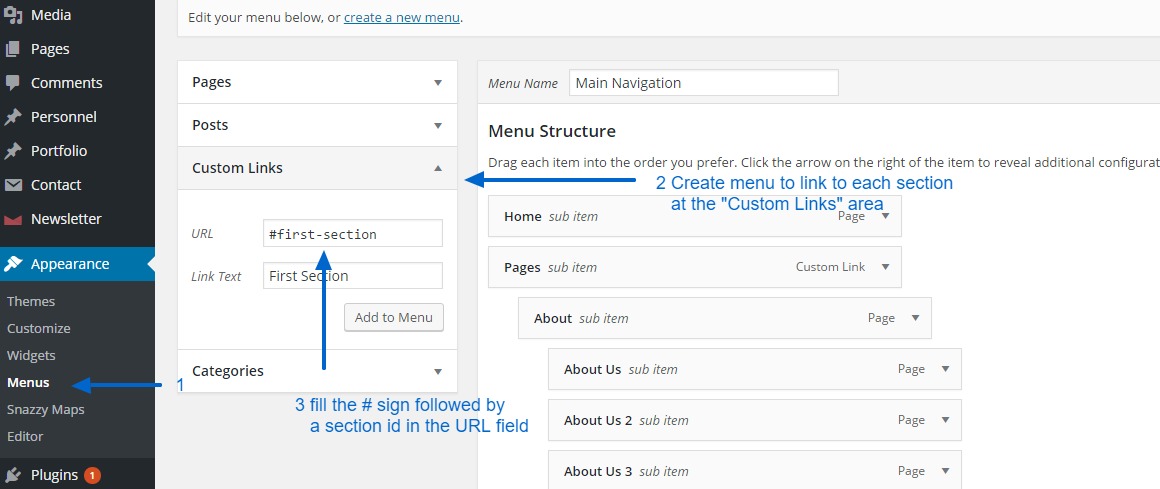Click the Plugins plug icon
This screenshot has width=1160, height=489.
[13, 475]
